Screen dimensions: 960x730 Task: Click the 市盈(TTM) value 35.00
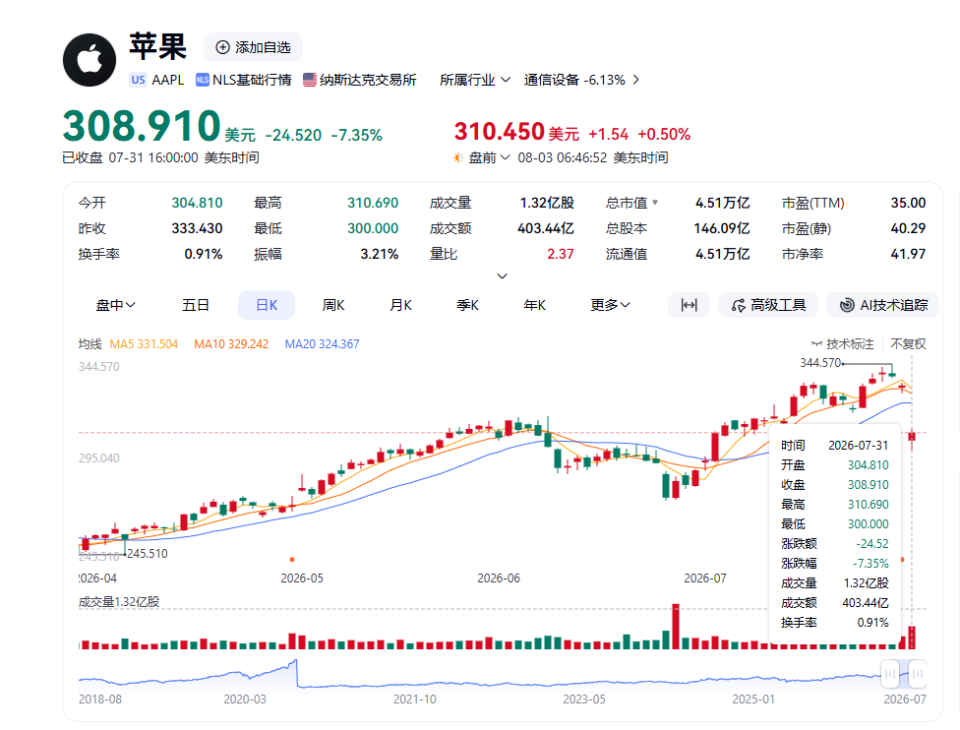point(908,203)
